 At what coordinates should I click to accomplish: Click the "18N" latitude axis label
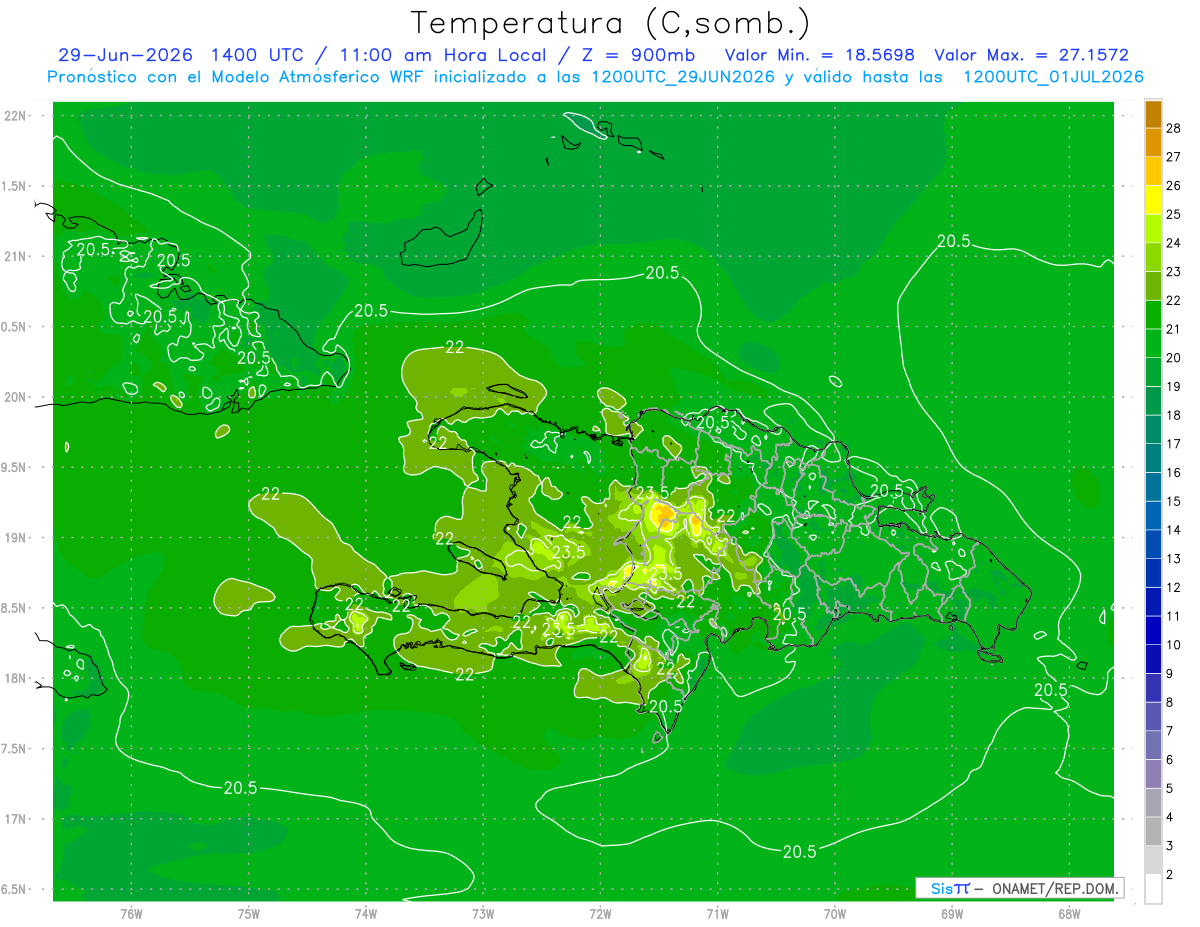[15, 679]
